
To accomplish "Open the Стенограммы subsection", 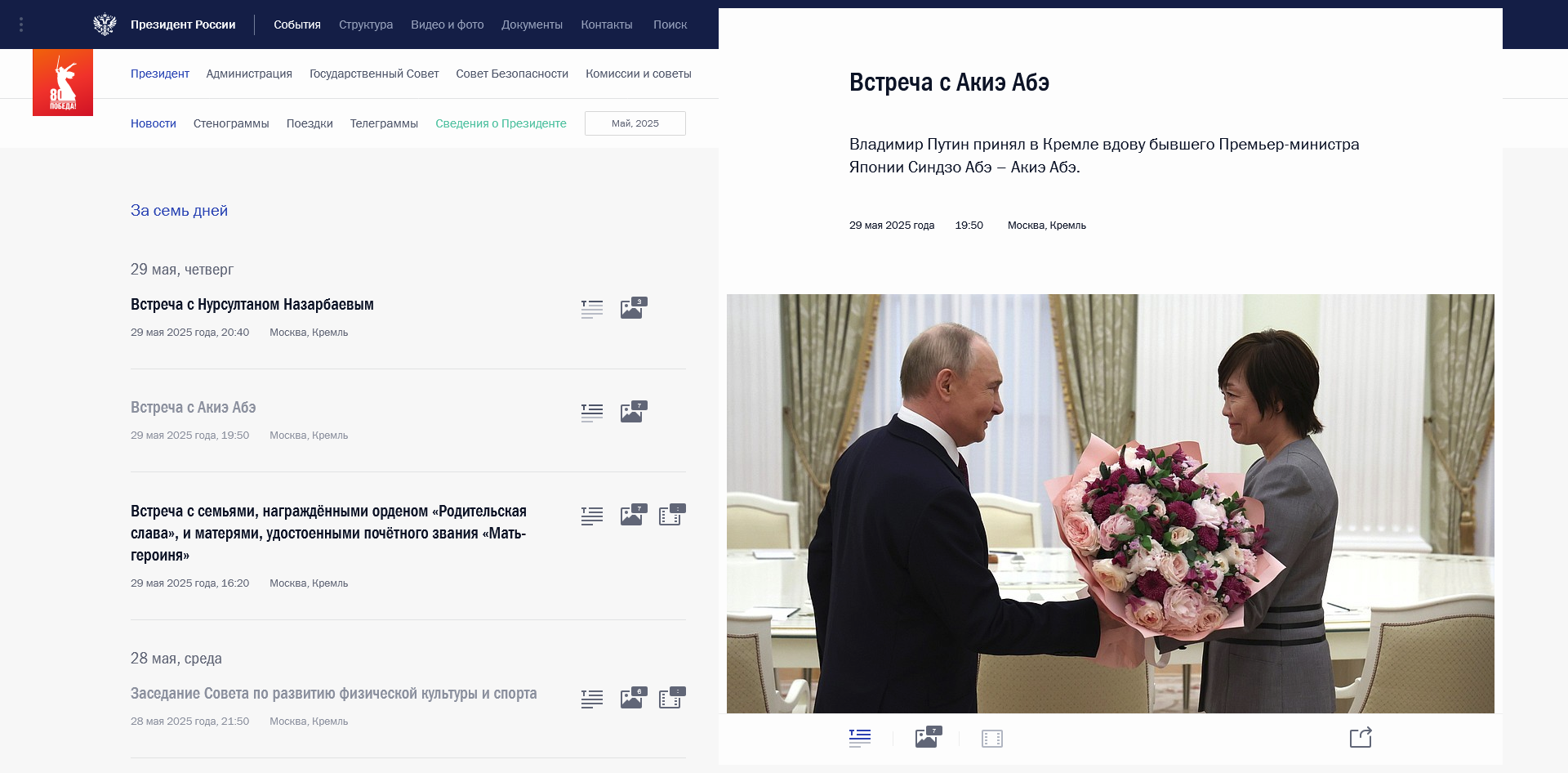I will (231, 123).
